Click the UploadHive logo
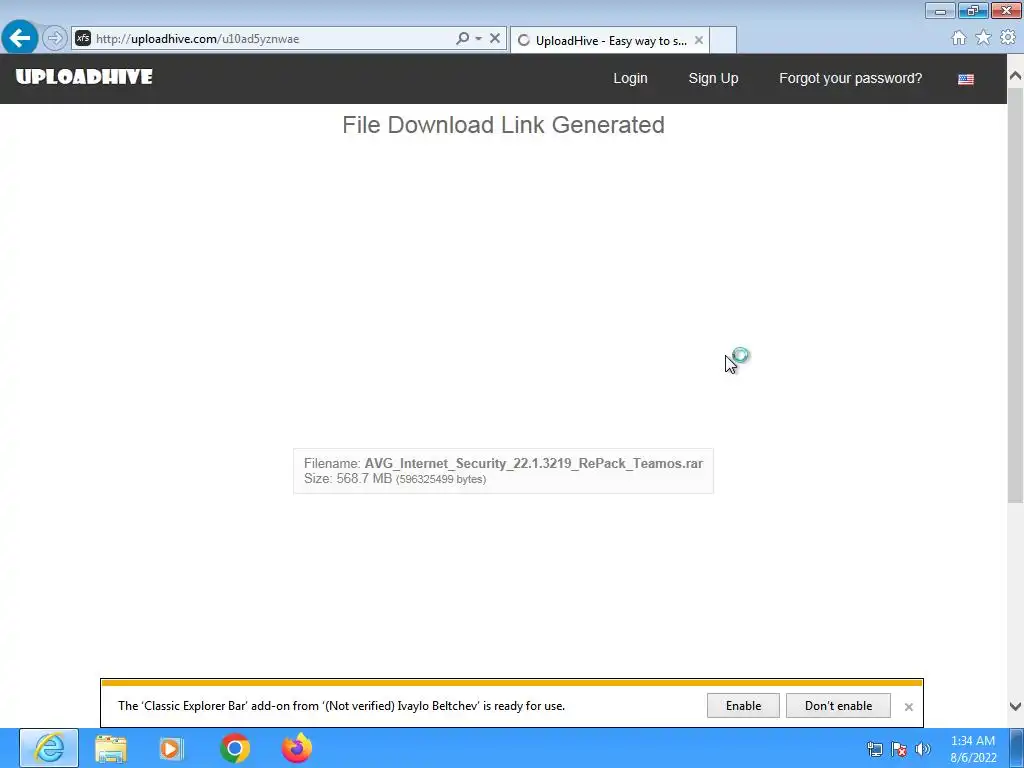 pos(84,77)
